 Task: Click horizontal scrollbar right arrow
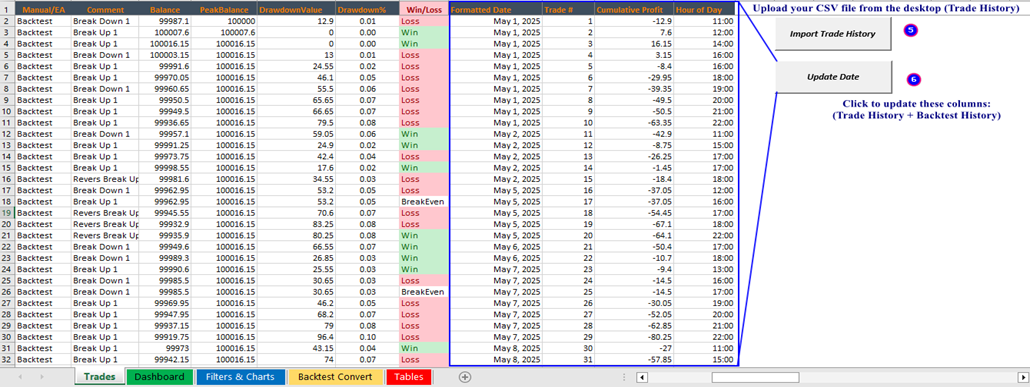click(1021, 377)
